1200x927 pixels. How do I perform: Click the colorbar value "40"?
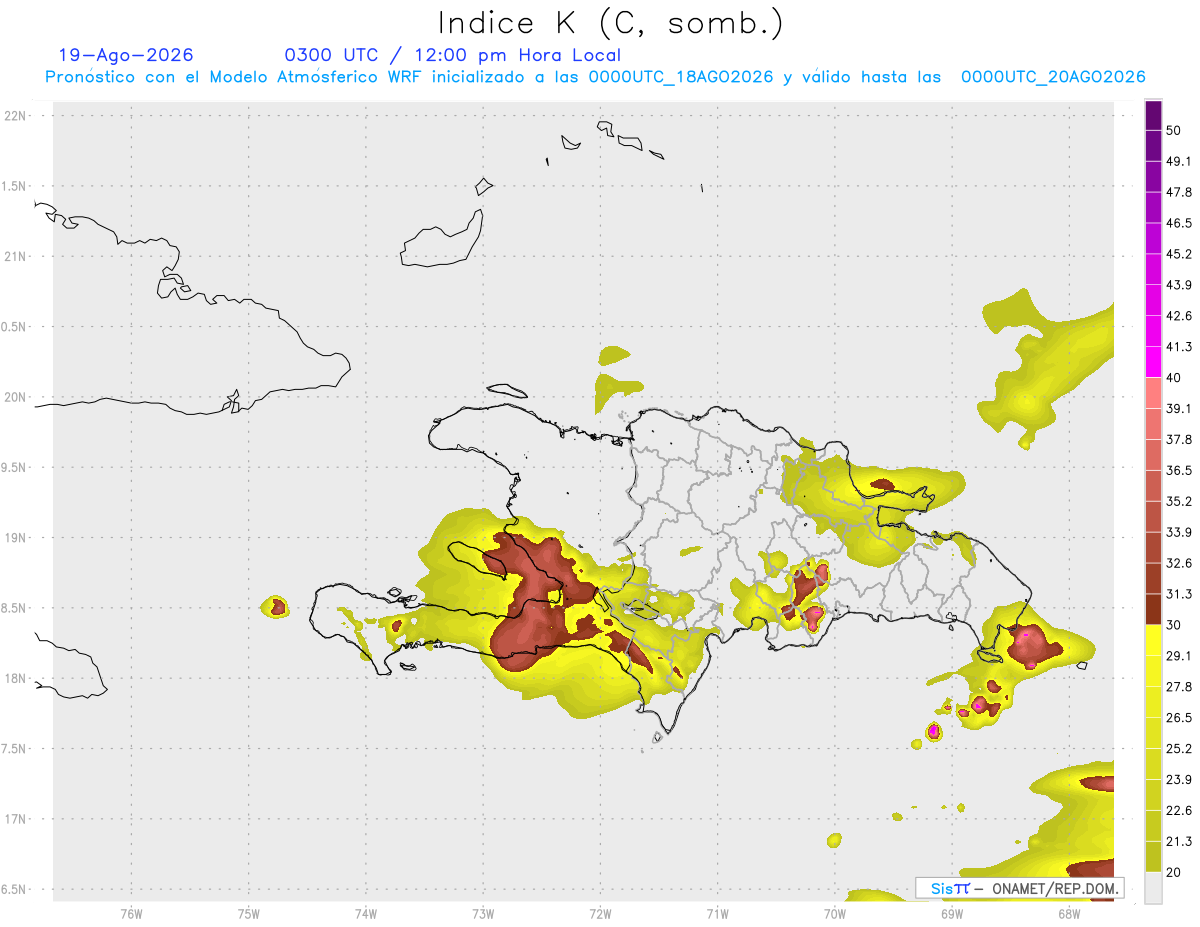click(x=1175, y=378)
